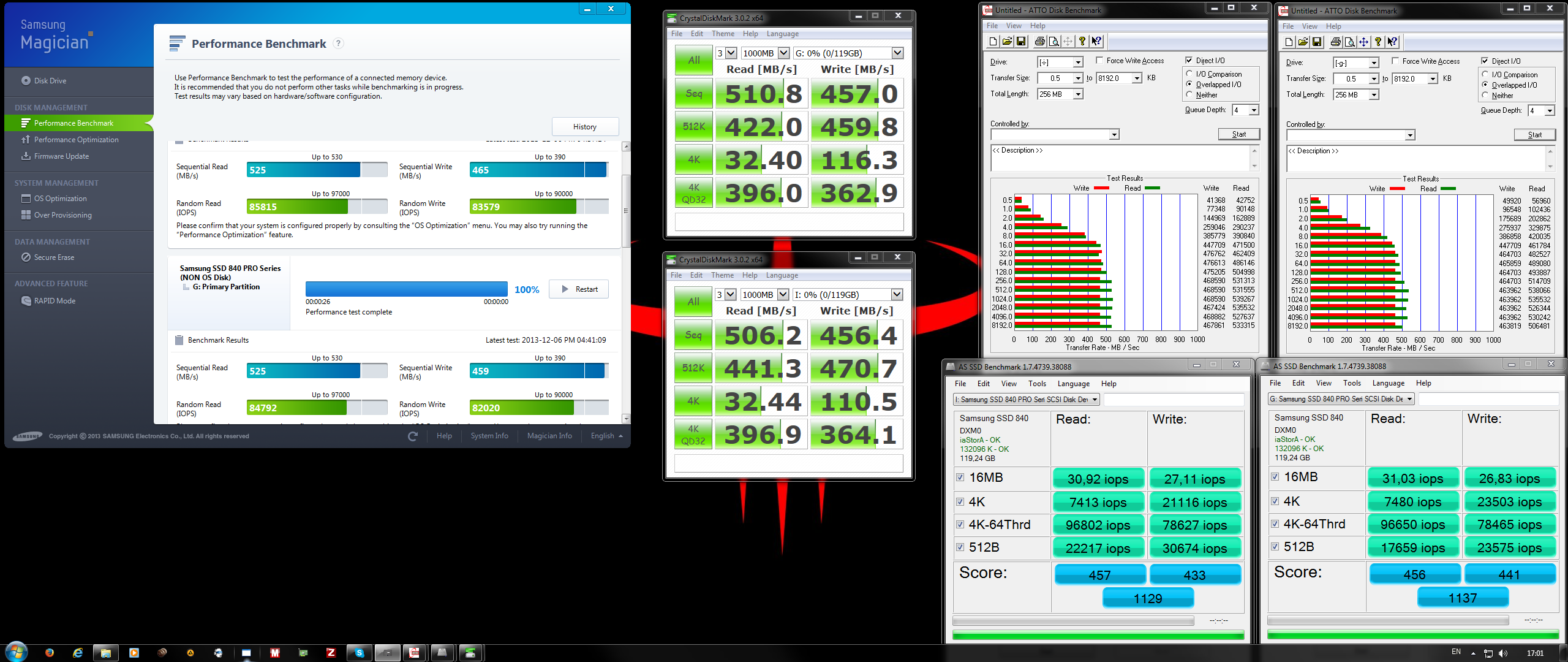
Task: Open Windows Explorer from the taskbar
Action: pyautogui.click(x=105, y=653)
